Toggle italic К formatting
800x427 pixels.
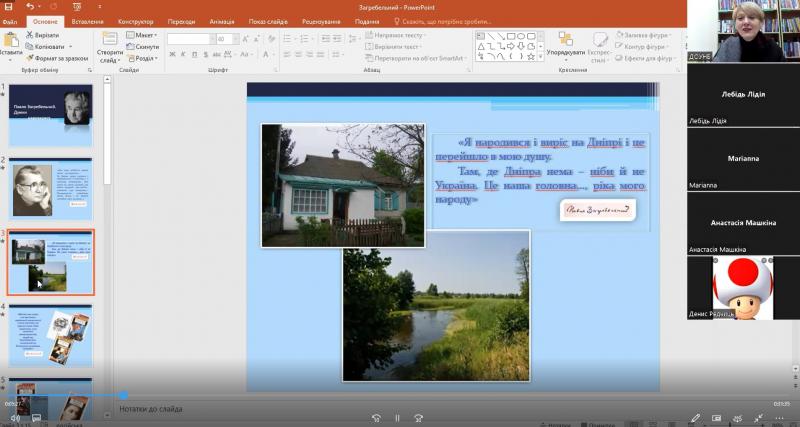[183, 54]
